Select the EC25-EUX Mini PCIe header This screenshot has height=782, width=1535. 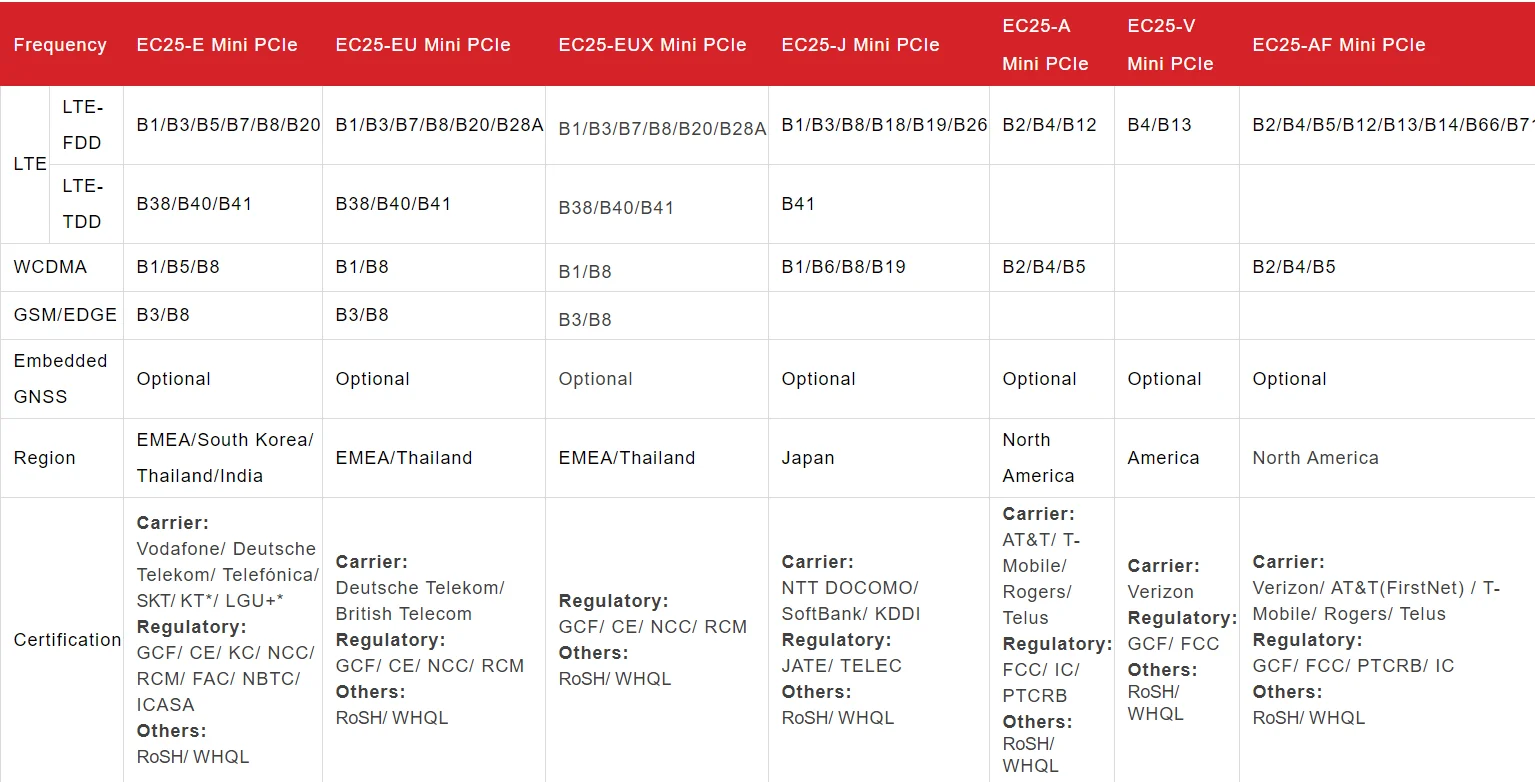(652, 45)
